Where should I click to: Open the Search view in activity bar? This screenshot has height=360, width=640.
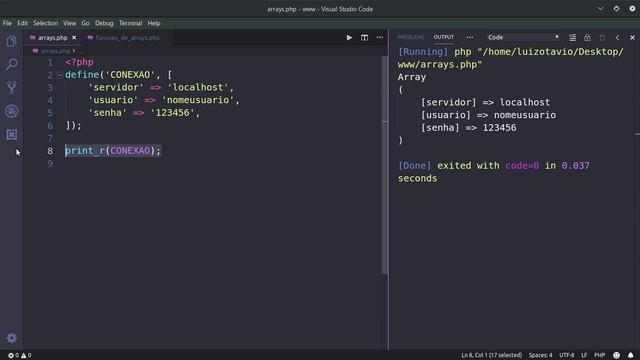(x=11, y=64)
